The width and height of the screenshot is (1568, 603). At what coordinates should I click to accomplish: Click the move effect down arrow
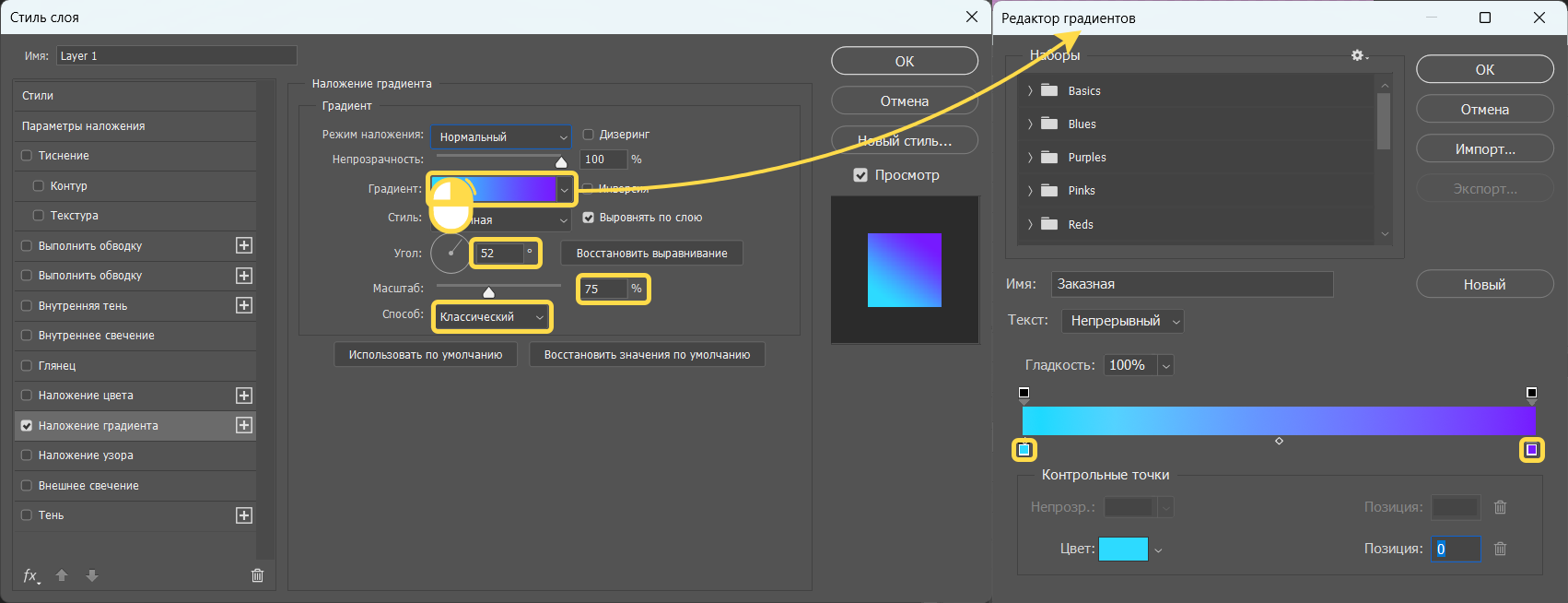(x=92, y=575)
